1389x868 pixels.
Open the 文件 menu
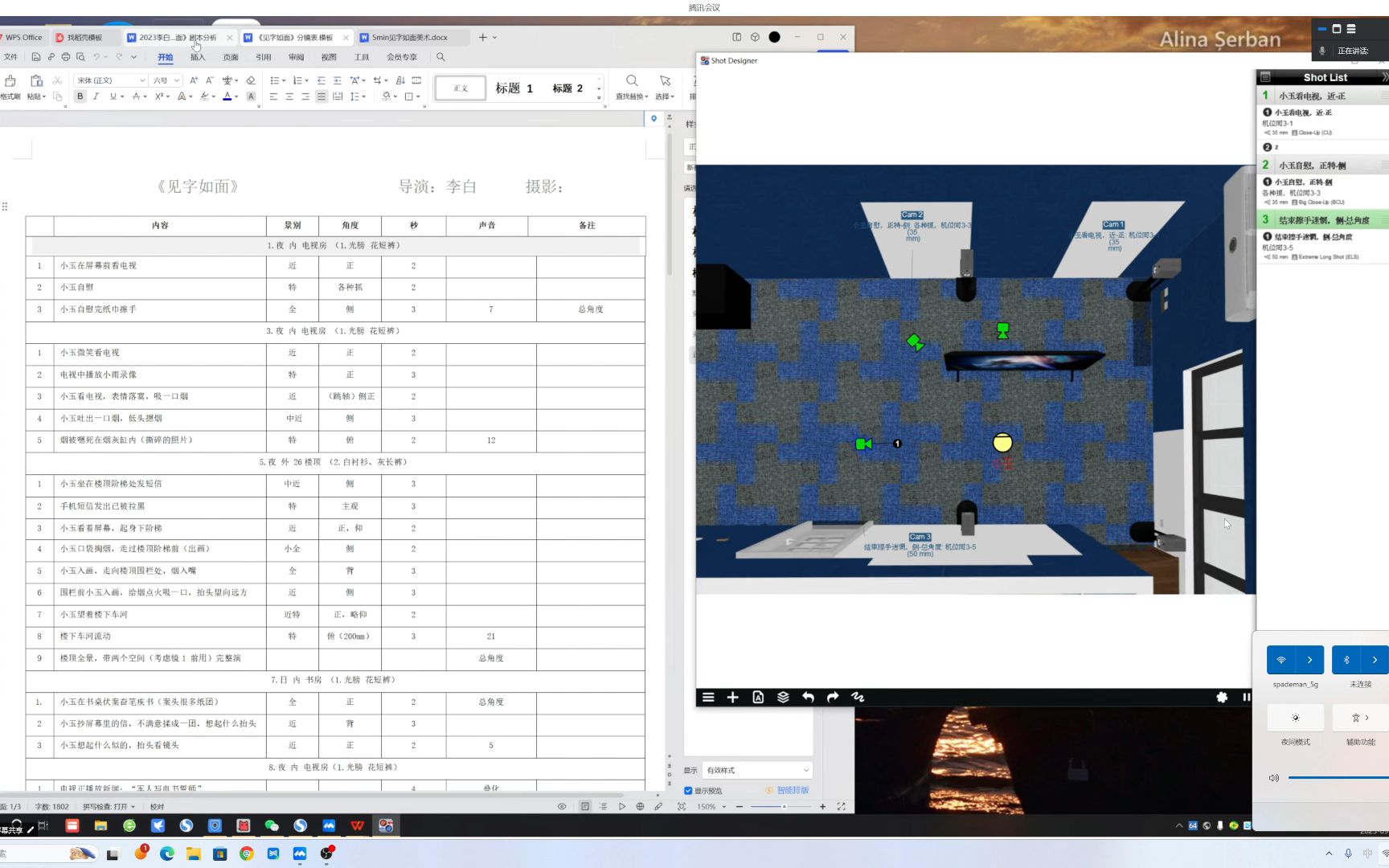pos(10,57)
